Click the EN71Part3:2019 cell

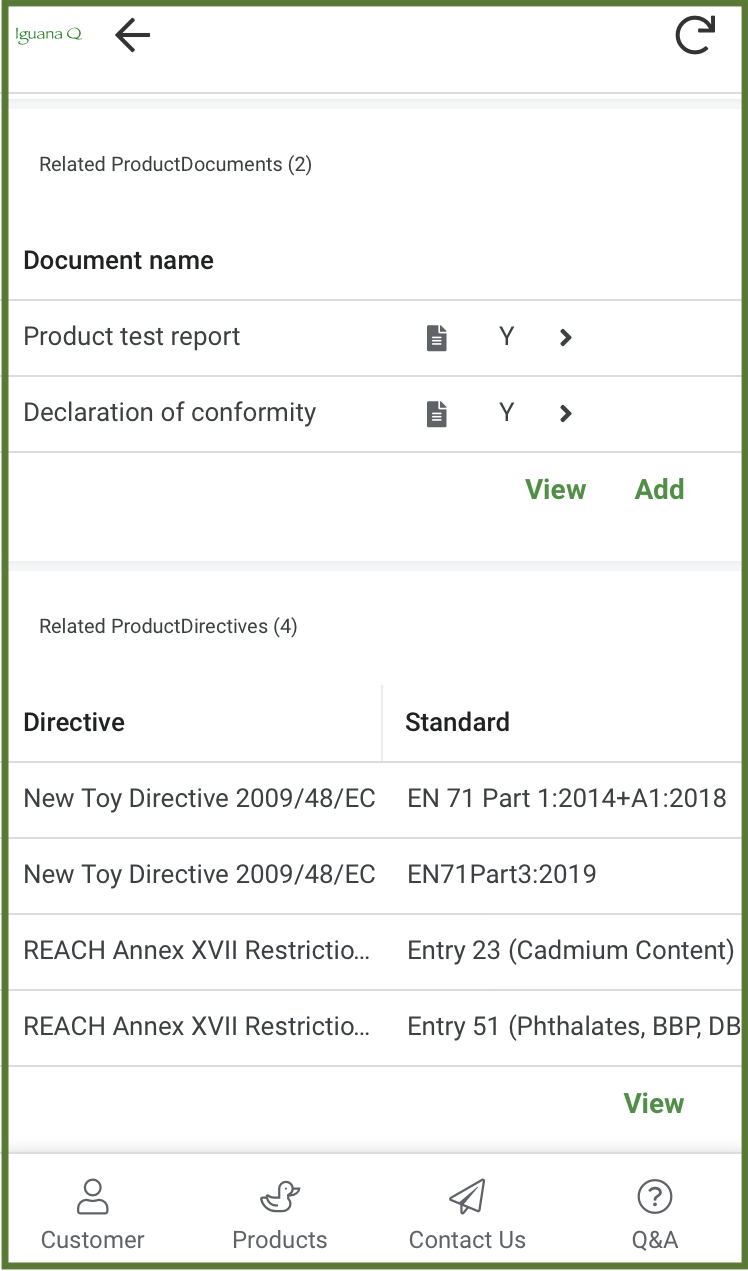[x=502, y=875]
